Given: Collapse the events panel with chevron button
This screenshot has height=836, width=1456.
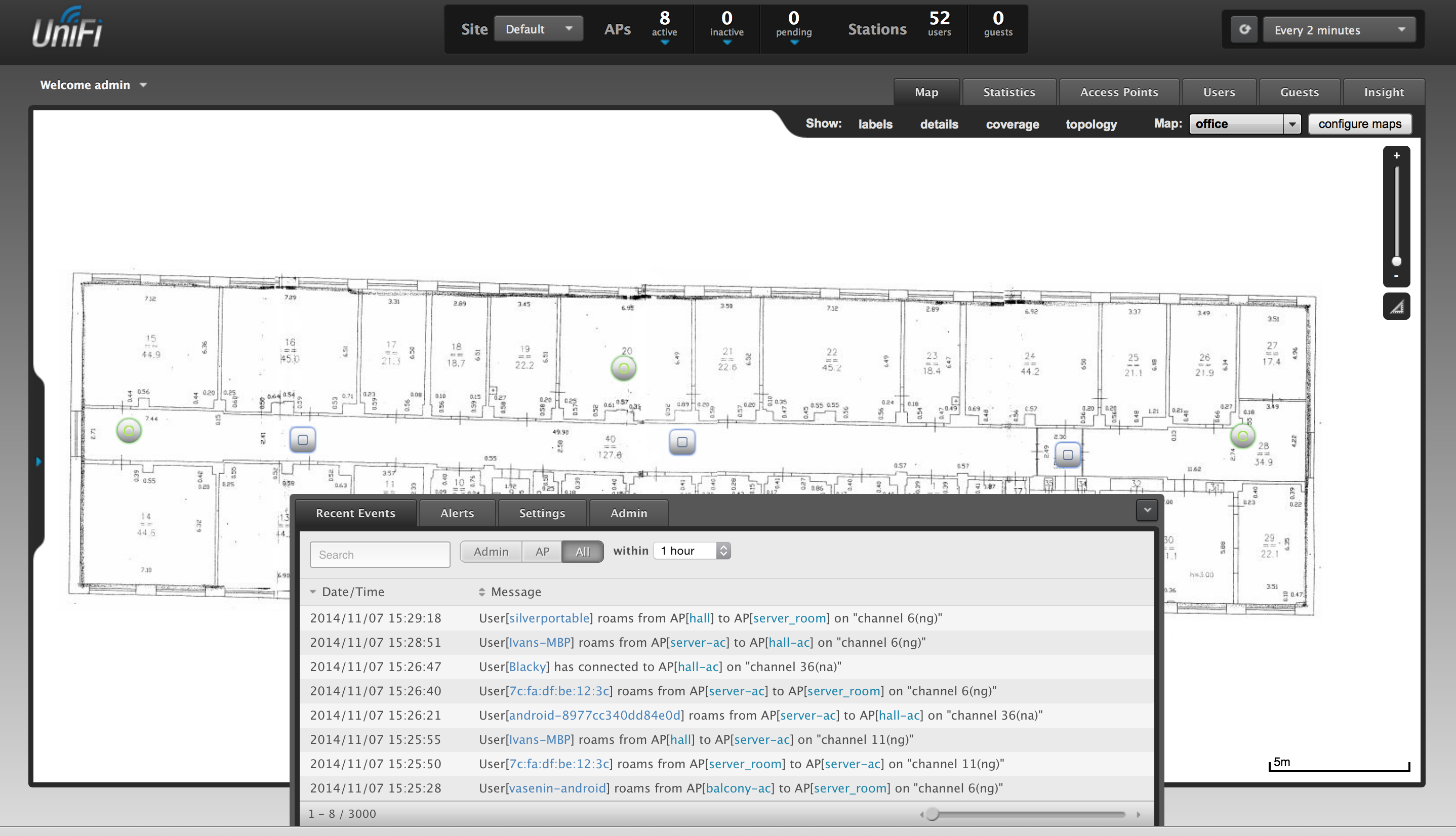Looking at the screenshot, I should 1146,510.
